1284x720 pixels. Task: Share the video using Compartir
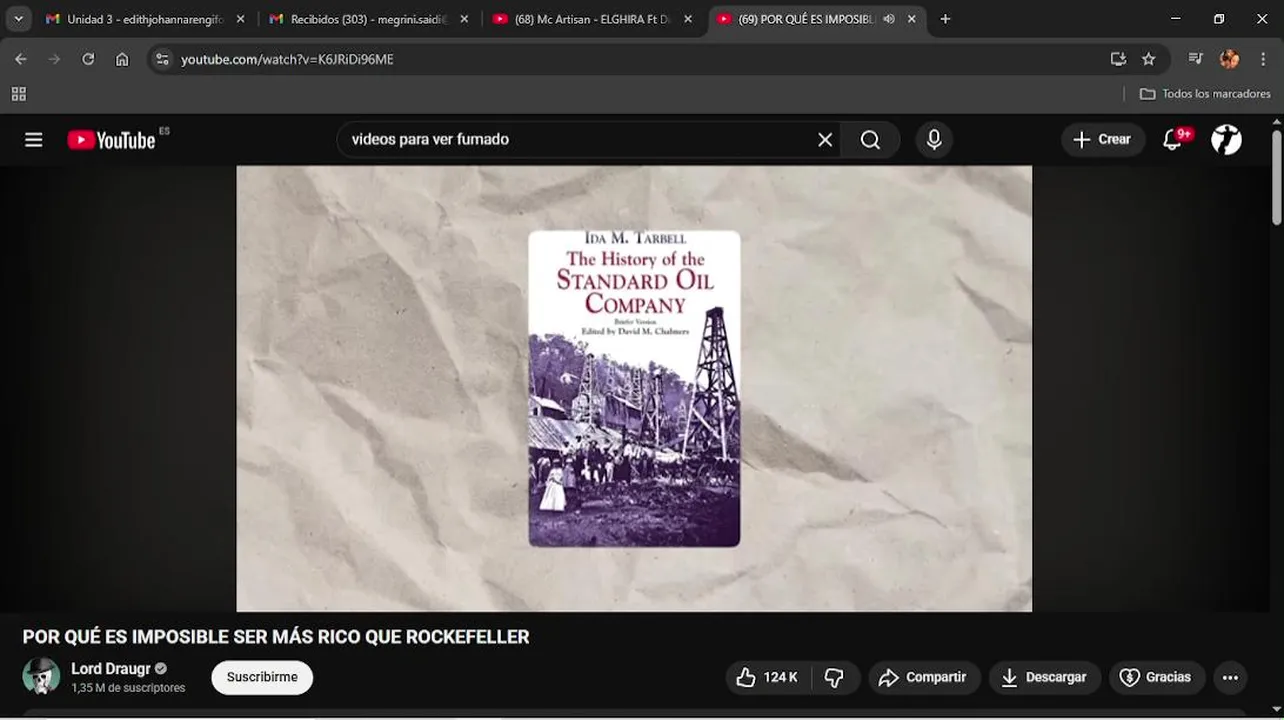click(x=924, y=678)
